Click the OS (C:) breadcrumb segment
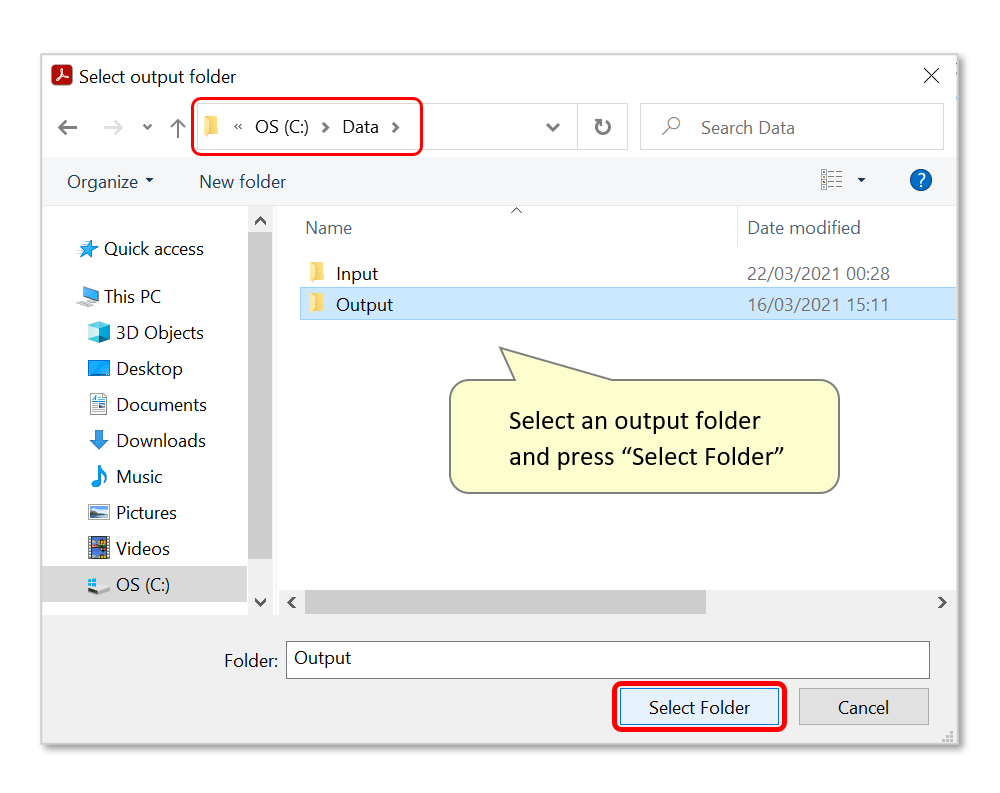The image size is (1000, 793). 282,127
